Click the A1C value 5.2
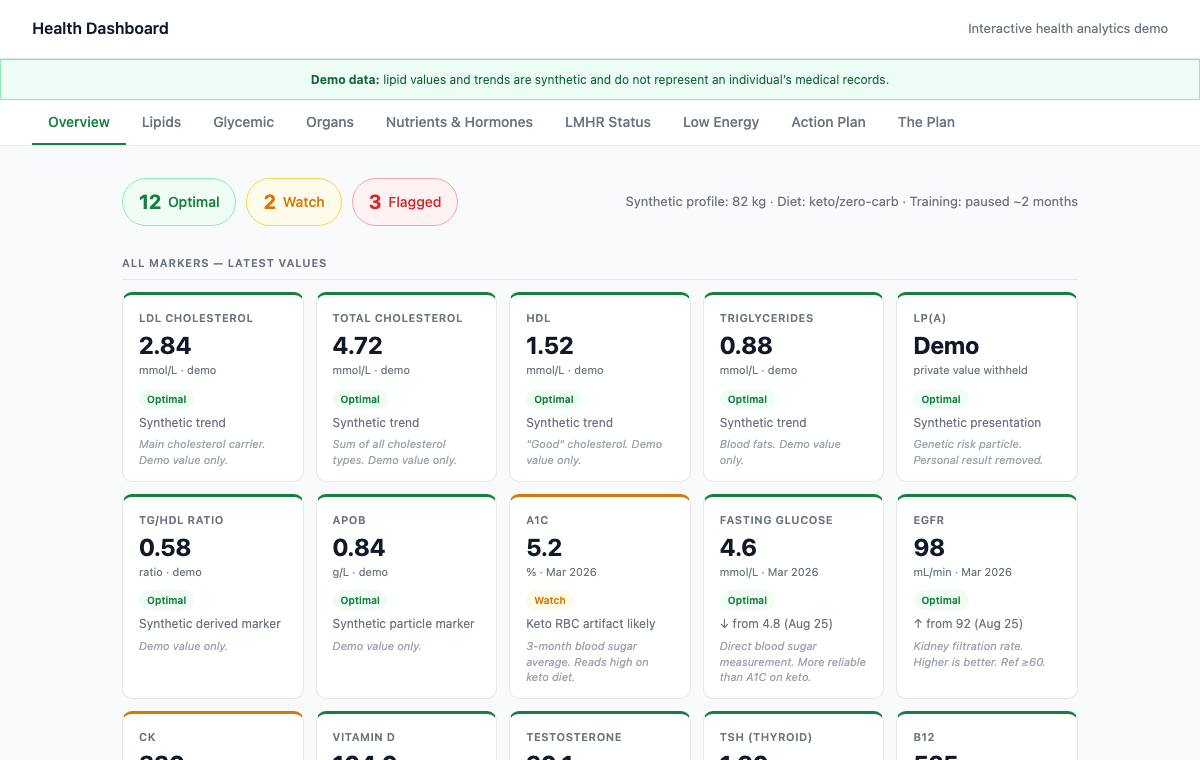Viewport: 1200px width, 760px height. click(544, 548)
